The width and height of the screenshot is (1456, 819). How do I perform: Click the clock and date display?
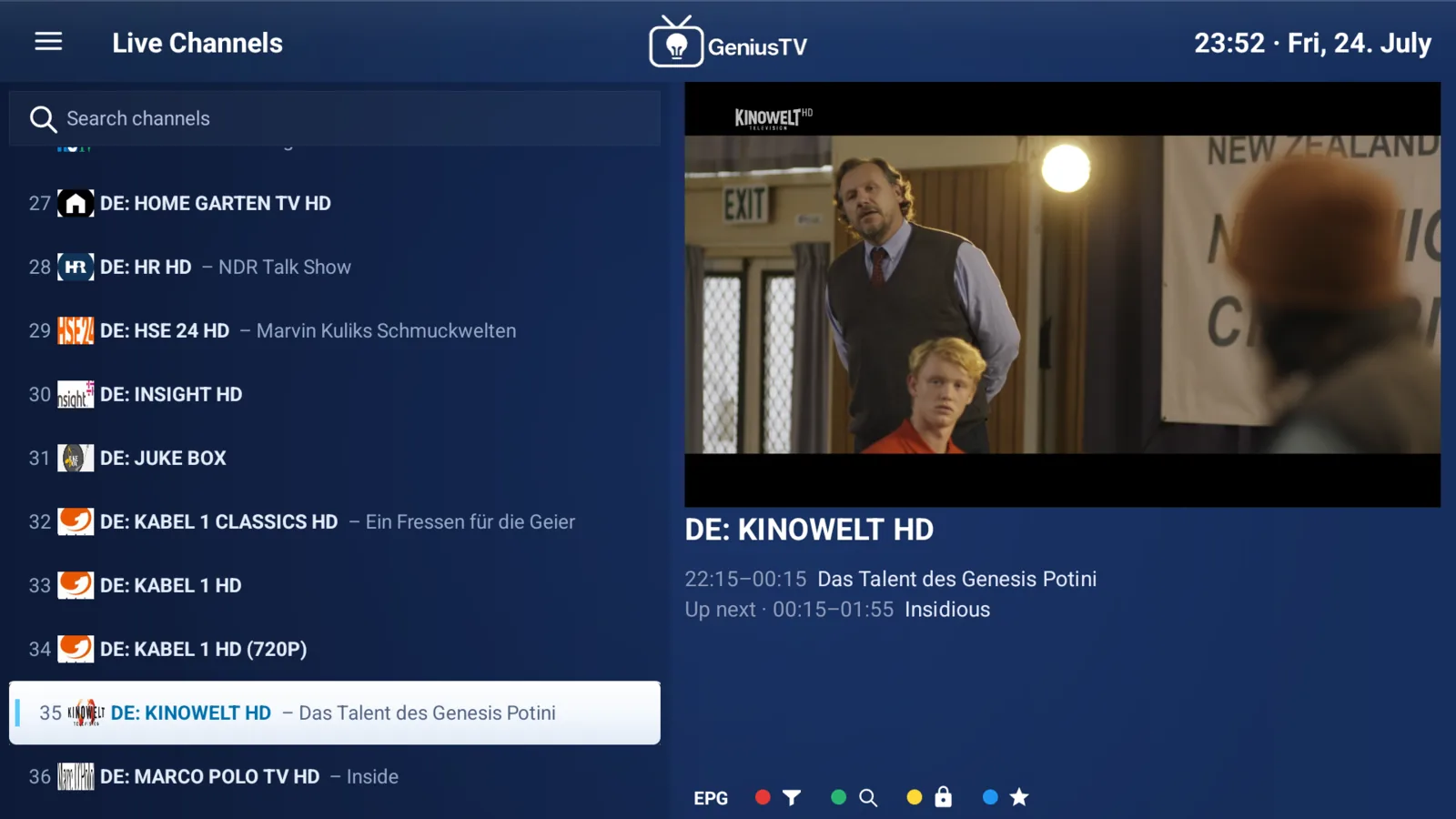(x=1312, y=43)
